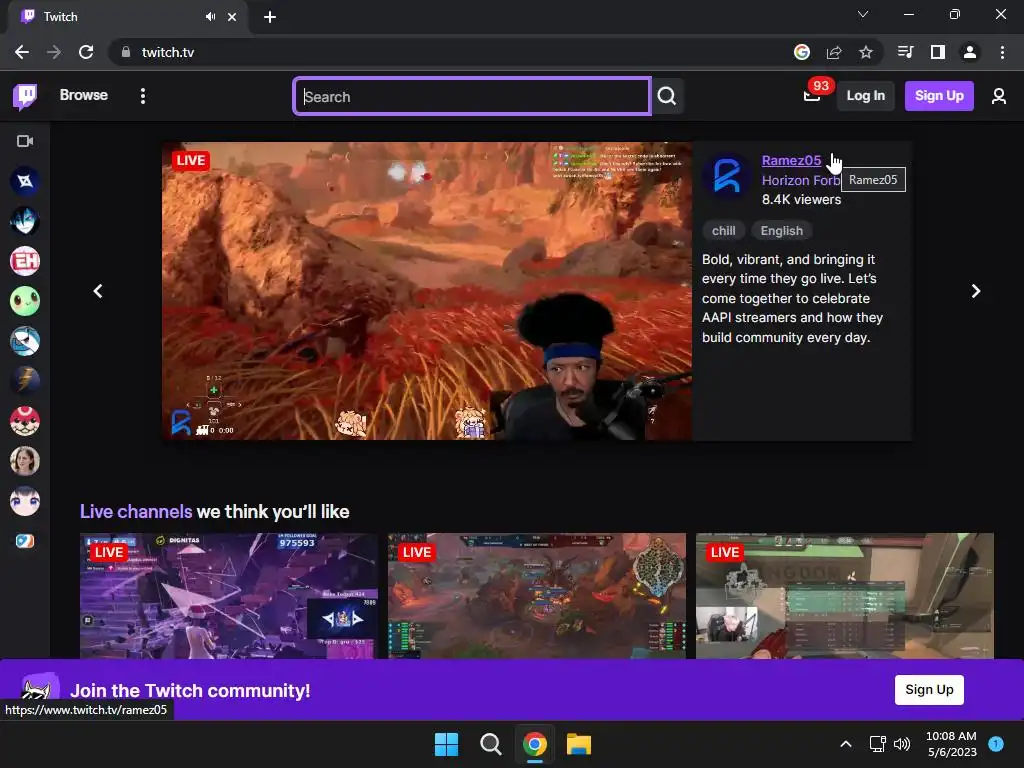
Task: Click the magnifier search button
Action: pos(667,96)
